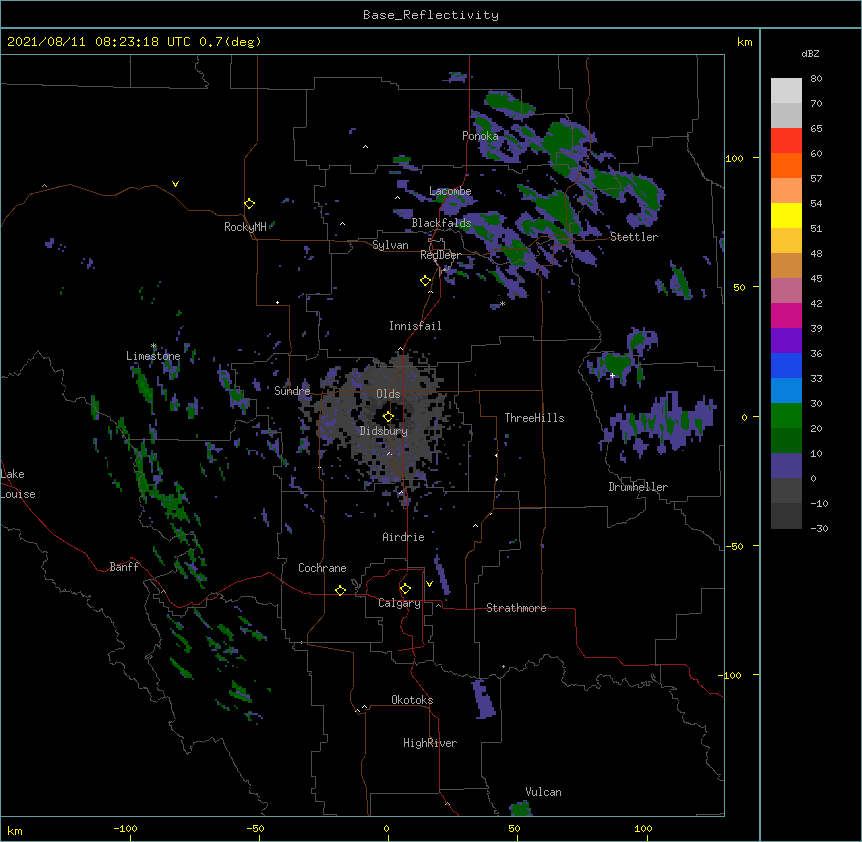
Task: Click the Innisfail city label
Action: (415, 326)
